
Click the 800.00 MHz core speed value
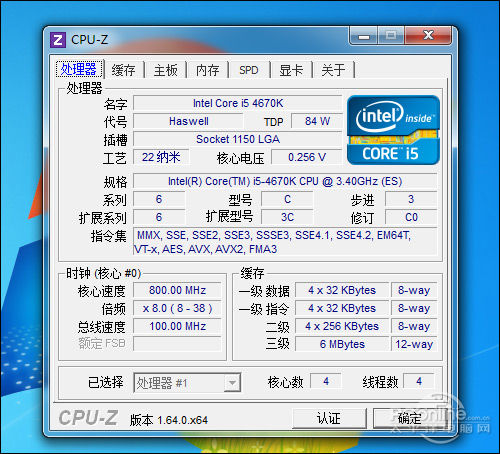coord(177,290)
